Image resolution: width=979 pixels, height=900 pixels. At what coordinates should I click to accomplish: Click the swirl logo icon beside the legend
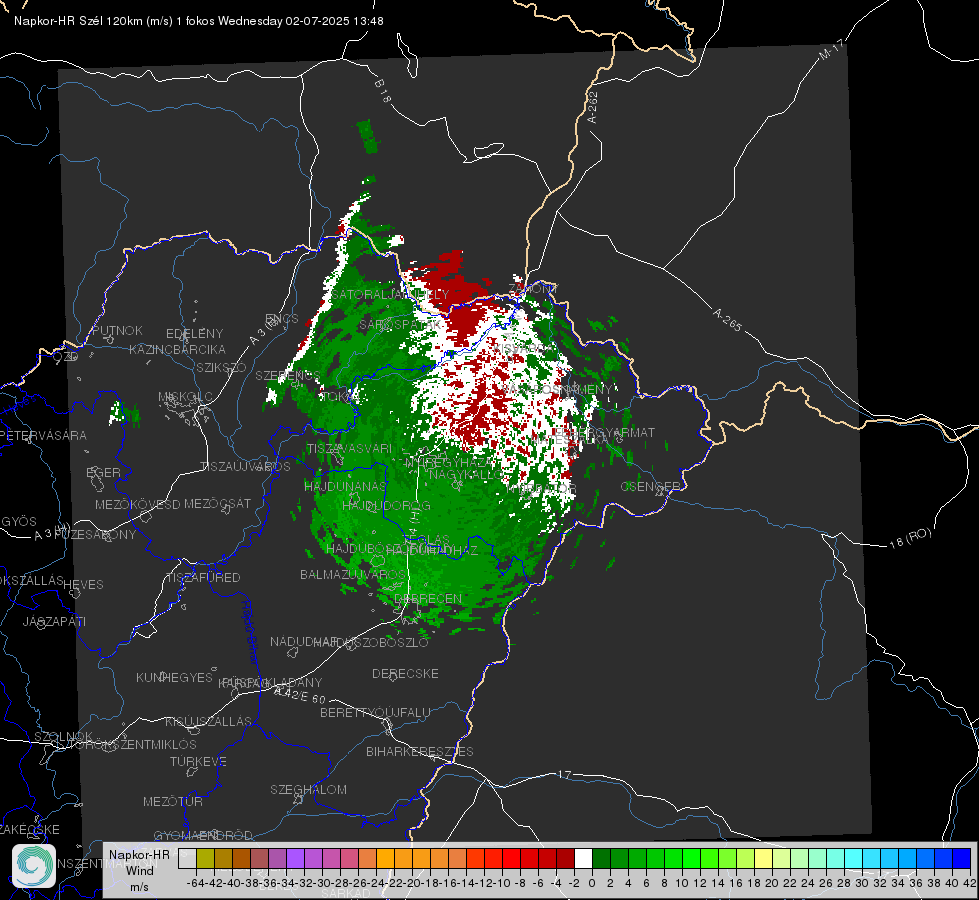click(x=34, y=866)
